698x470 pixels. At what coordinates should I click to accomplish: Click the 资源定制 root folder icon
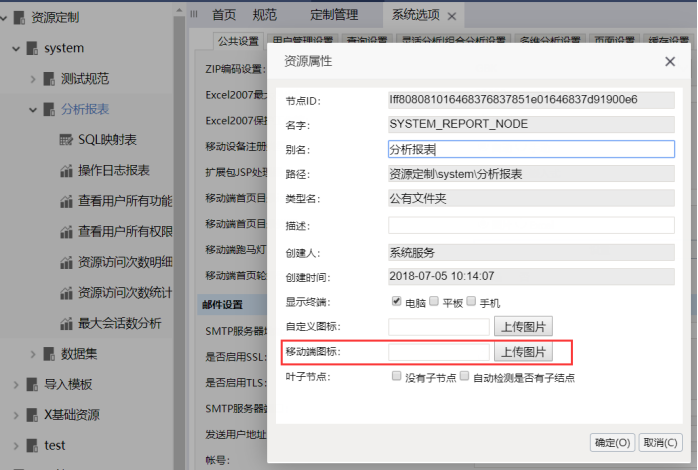coord(19,18)
